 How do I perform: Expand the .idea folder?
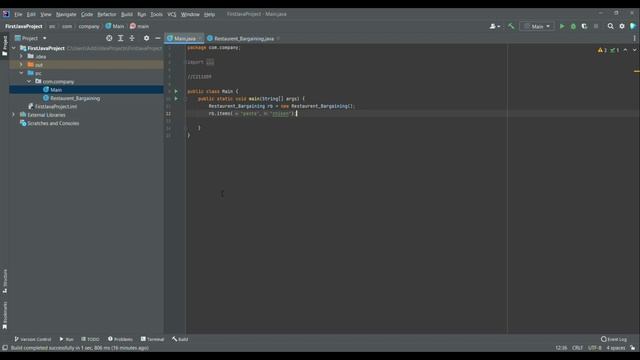[22, 56]
